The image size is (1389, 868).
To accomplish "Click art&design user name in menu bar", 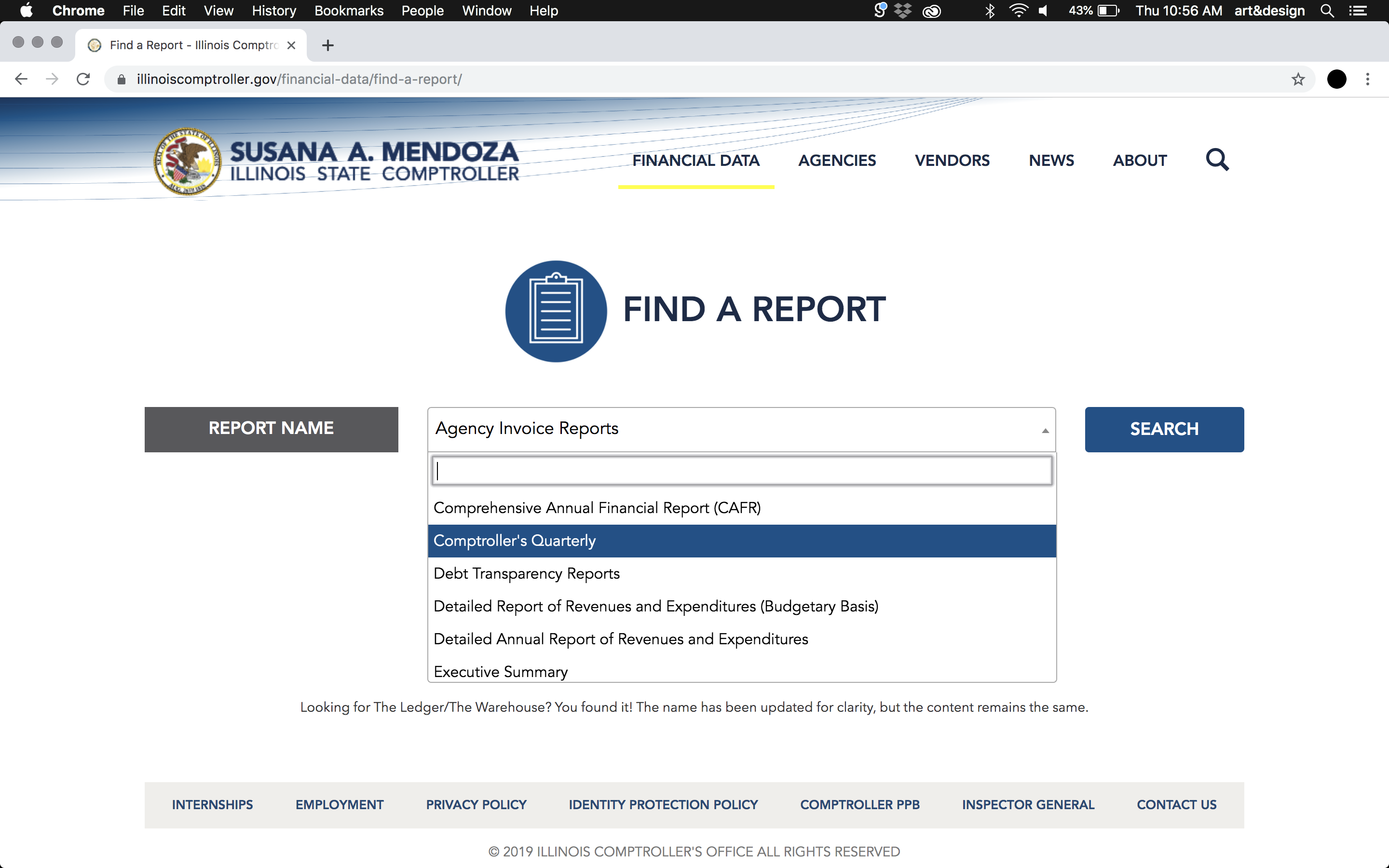I will [x=1269, y=10].
